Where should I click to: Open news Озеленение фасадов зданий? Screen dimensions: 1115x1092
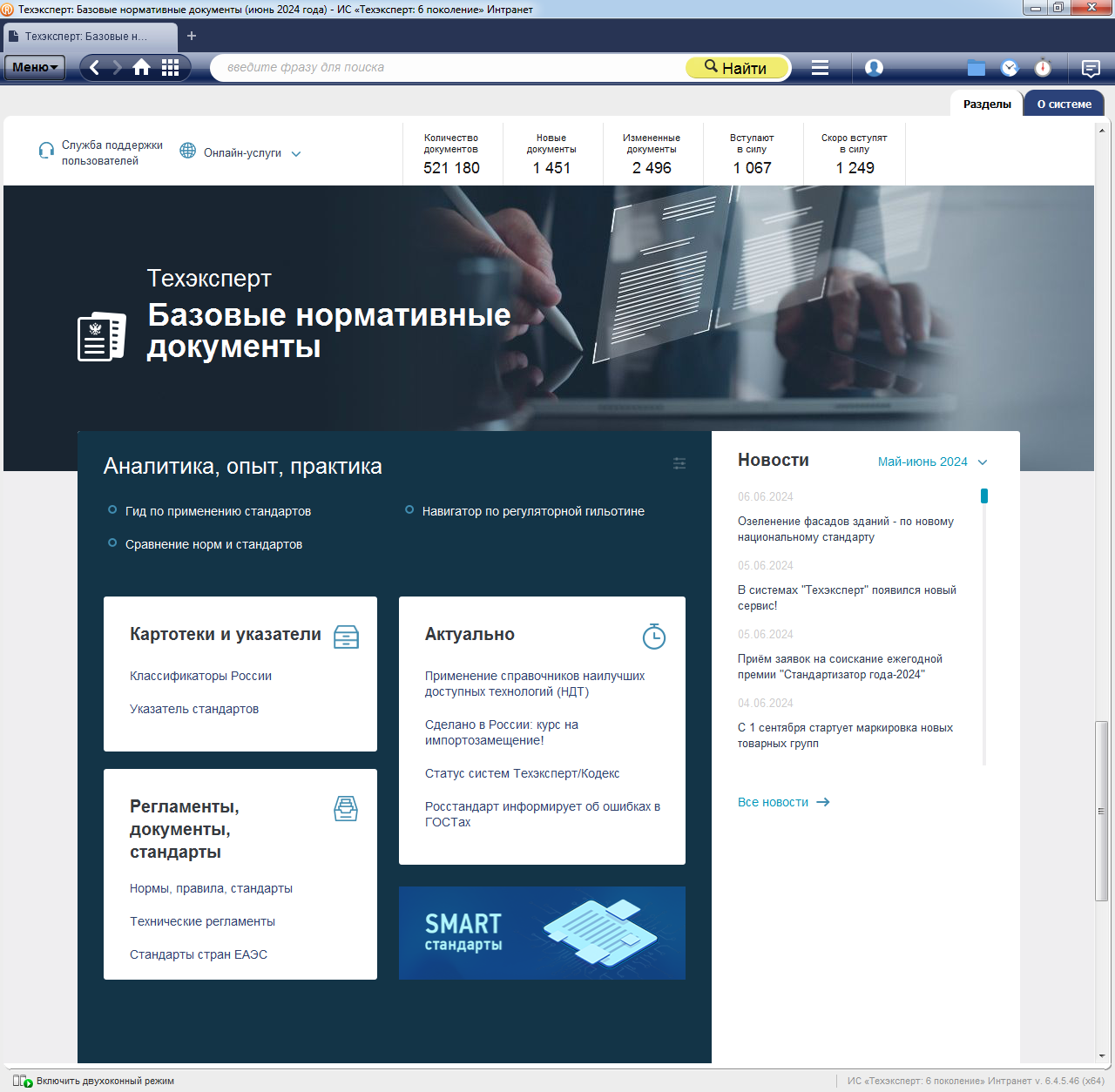846,529
